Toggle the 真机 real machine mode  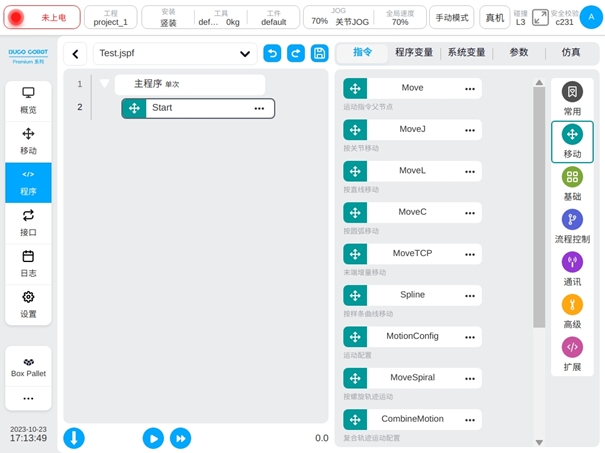click(494, 18)
